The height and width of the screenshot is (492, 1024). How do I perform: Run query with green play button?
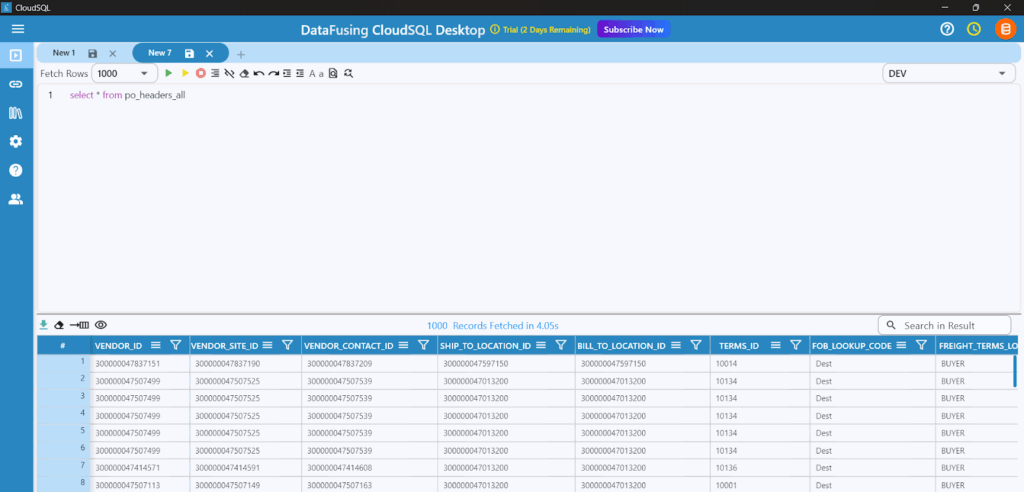click(169, 74)
